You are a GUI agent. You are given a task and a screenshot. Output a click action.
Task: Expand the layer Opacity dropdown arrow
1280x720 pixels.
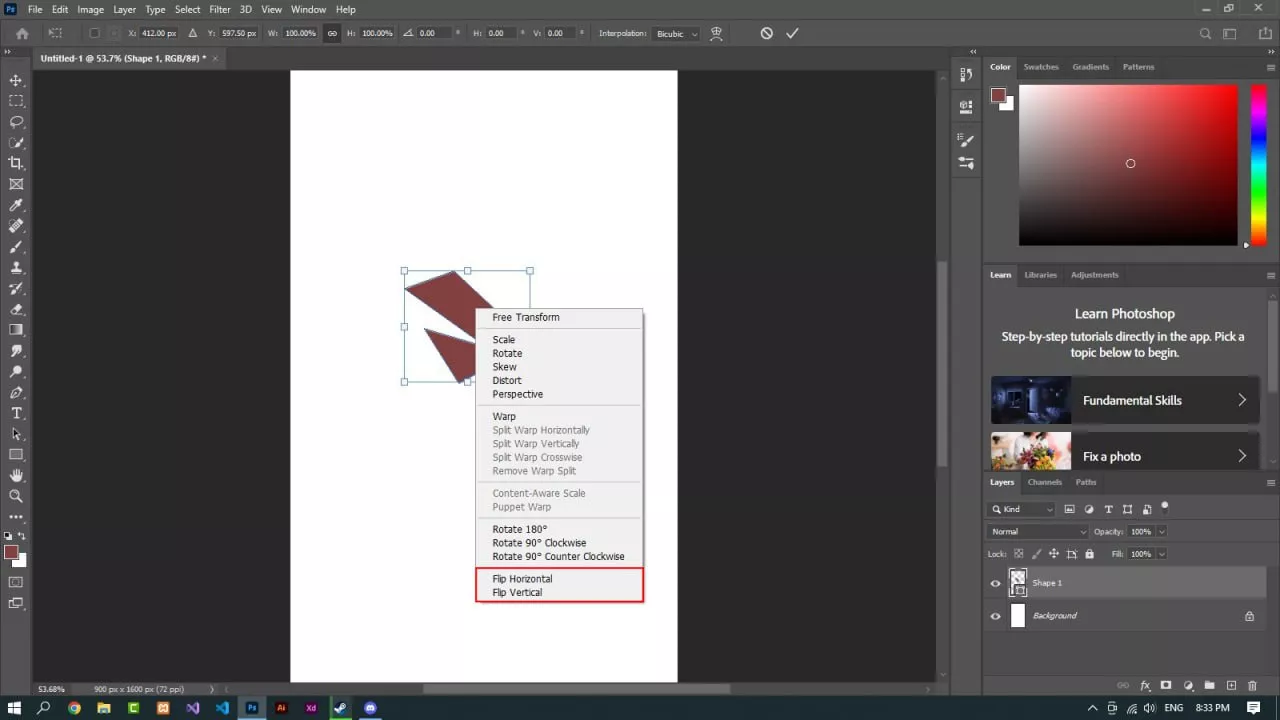[1161, 532]
